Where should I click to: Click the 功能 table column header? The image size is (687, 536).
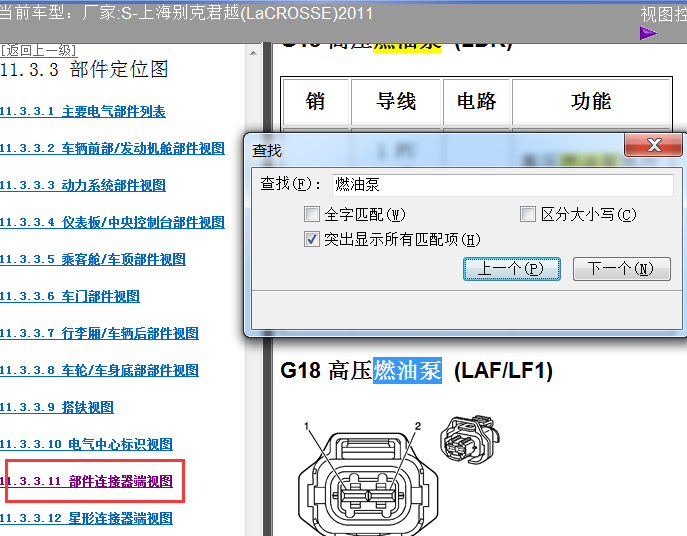[591, 102]
